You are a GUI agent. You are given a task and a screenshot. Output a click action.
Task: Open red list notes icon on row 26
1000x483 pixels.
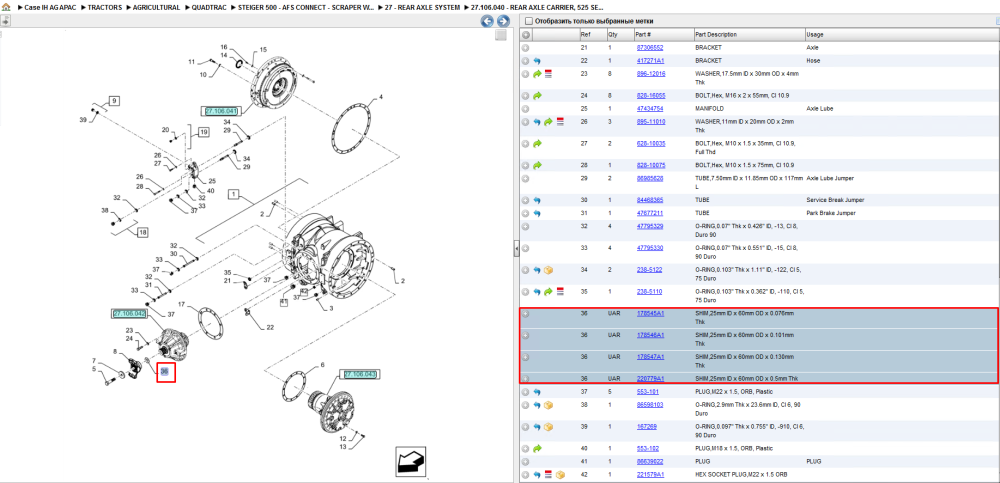[x=559, y=121]
